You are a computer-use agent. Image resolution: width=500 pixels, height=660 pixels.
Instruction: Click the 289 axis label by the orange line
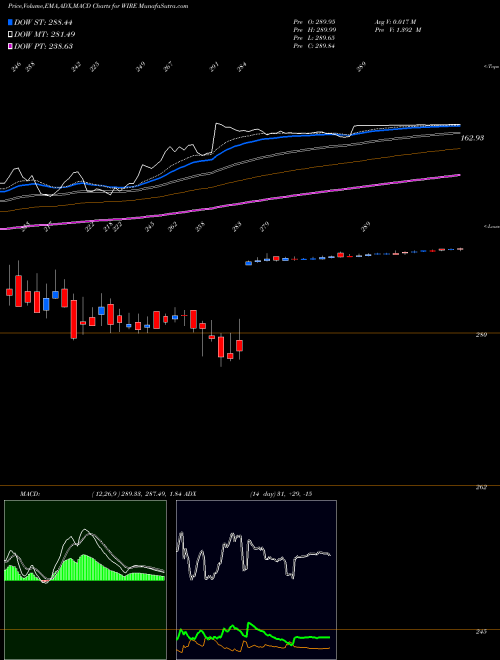[481, 335]
